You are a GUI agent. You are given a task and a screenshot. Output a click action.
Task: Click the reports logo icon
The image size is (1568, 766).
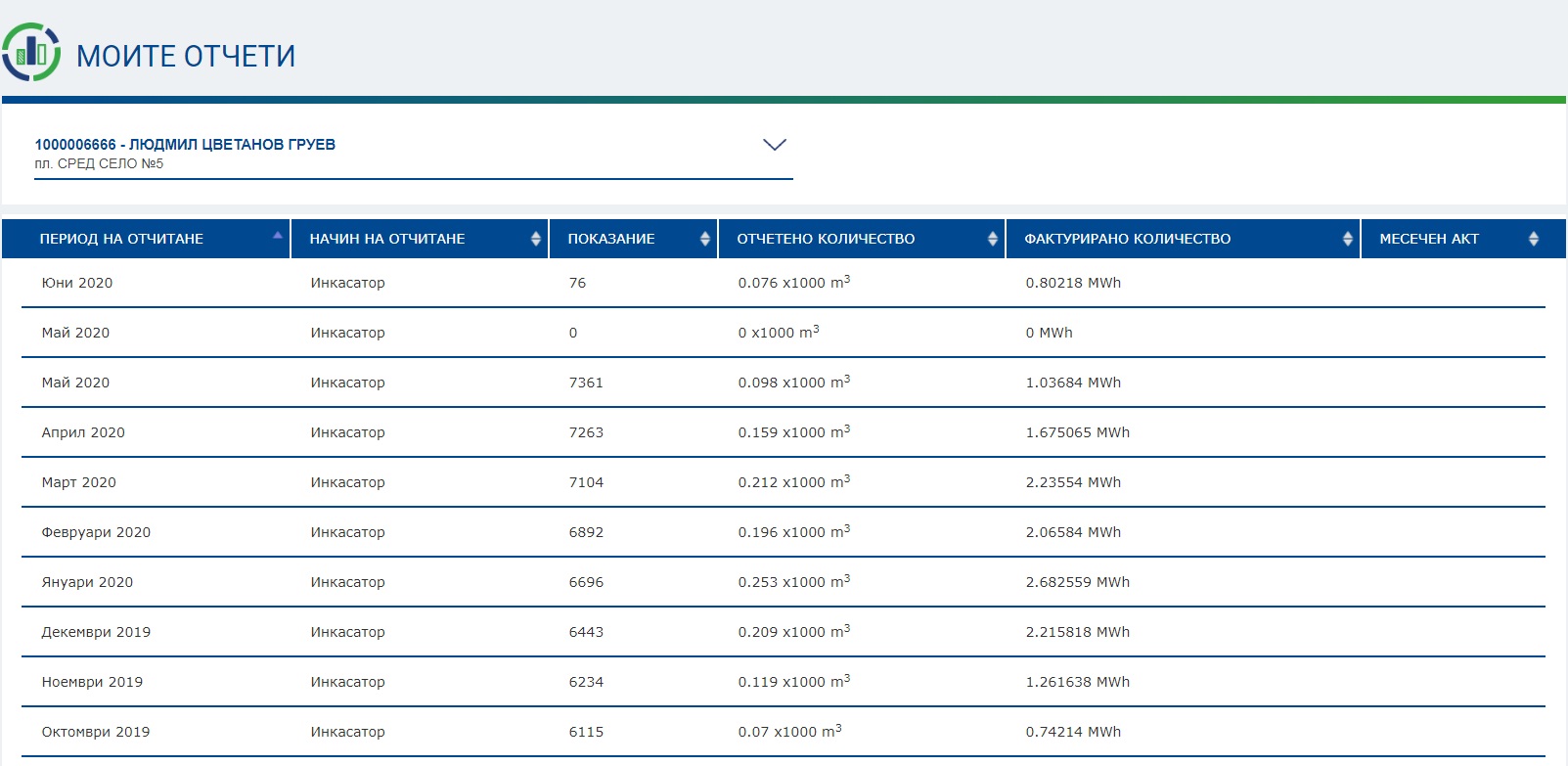[x=31, y=53]
